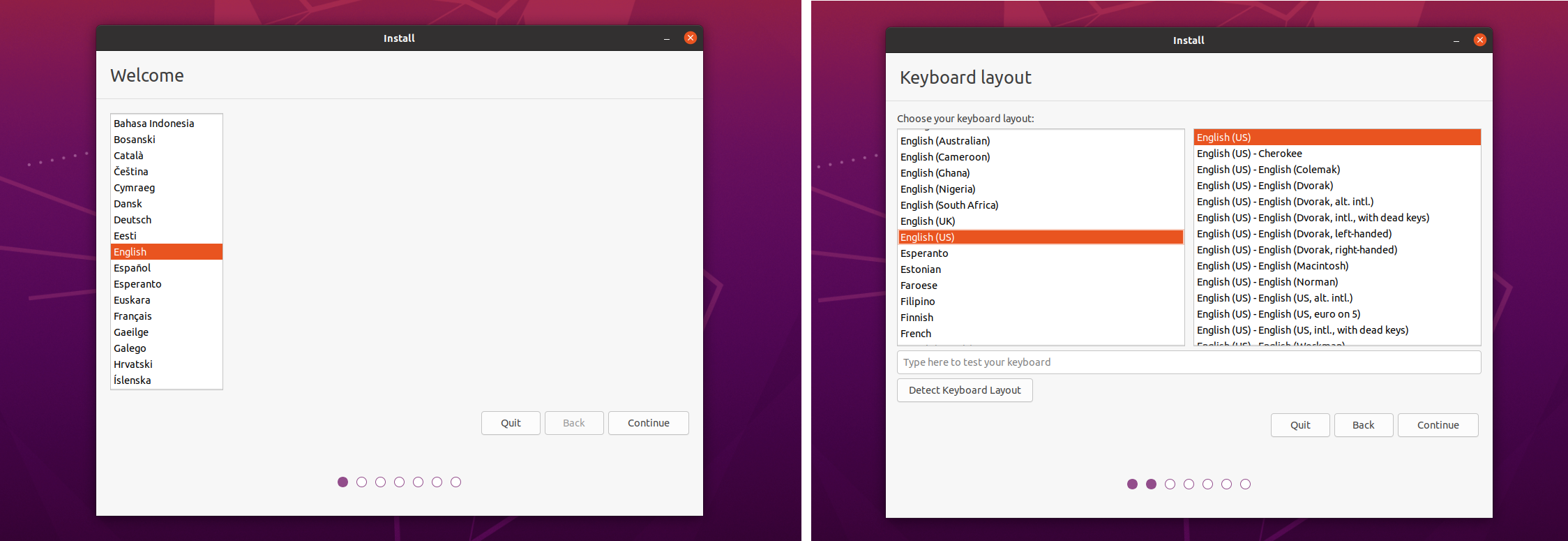Close the Keyboard layout Install window

(1480, 40)
